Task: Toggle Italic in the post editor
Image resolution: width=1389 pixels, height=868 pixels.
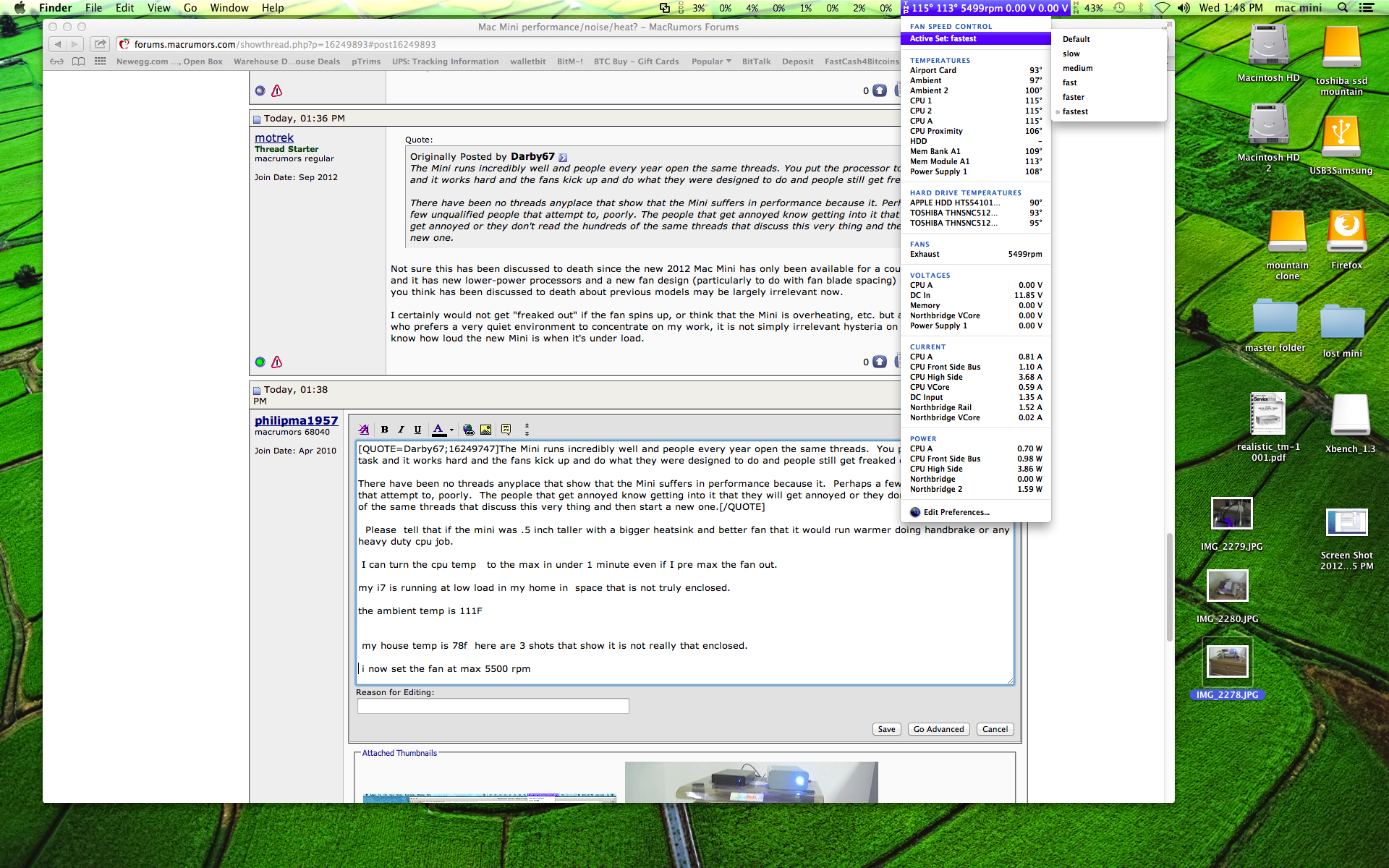Action: [401, 430]
